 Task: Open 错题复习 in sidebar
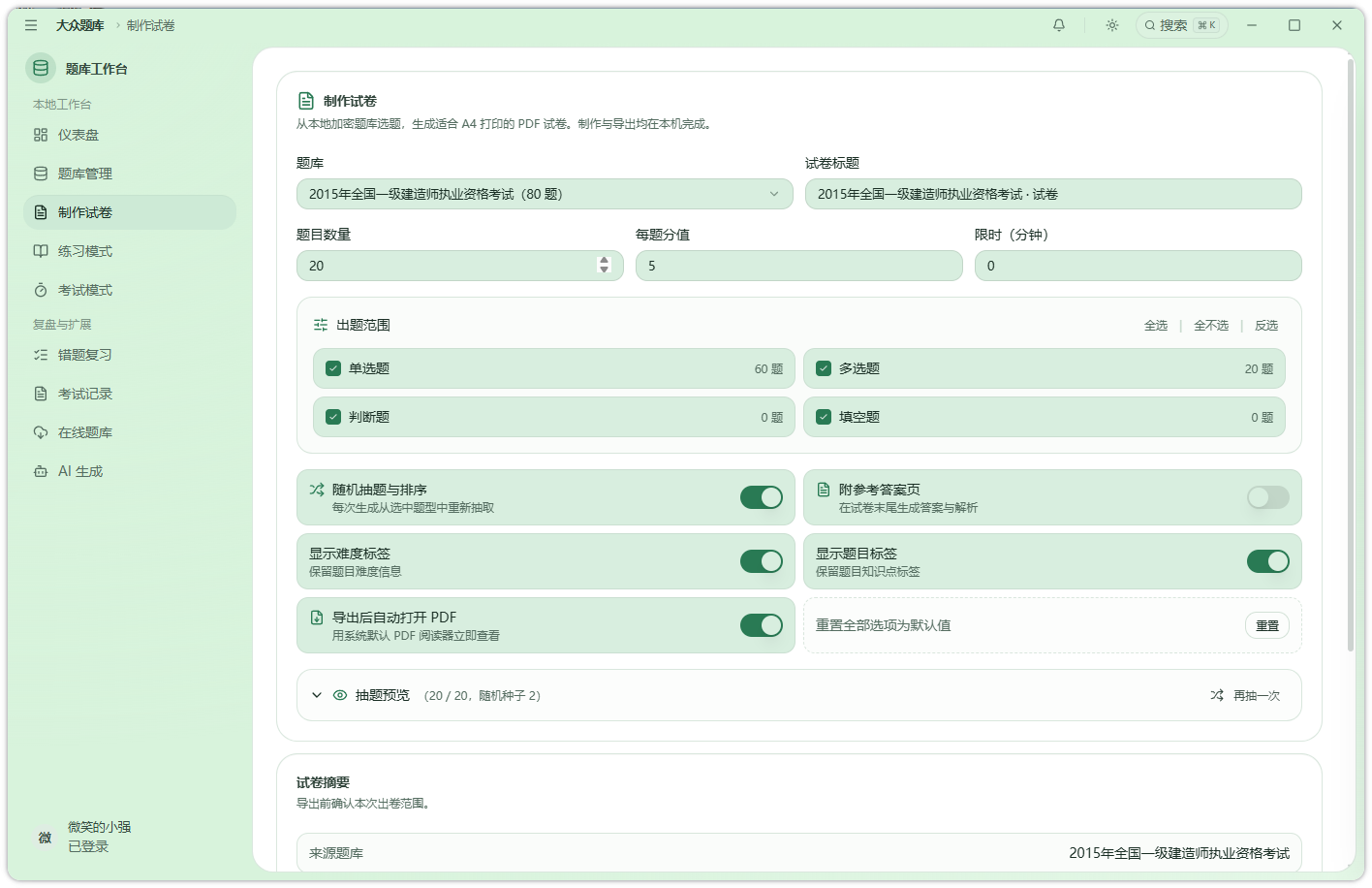click(130, 355)
